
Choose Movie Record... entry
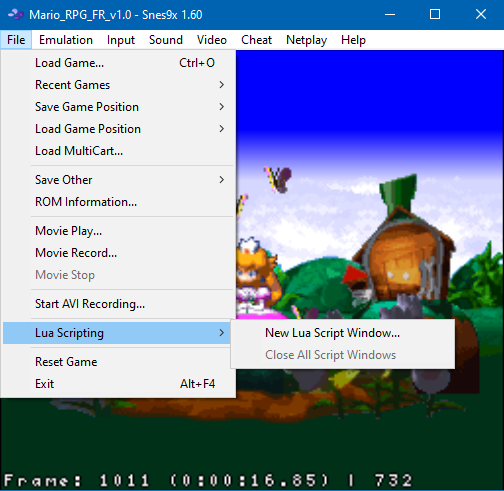117,253
